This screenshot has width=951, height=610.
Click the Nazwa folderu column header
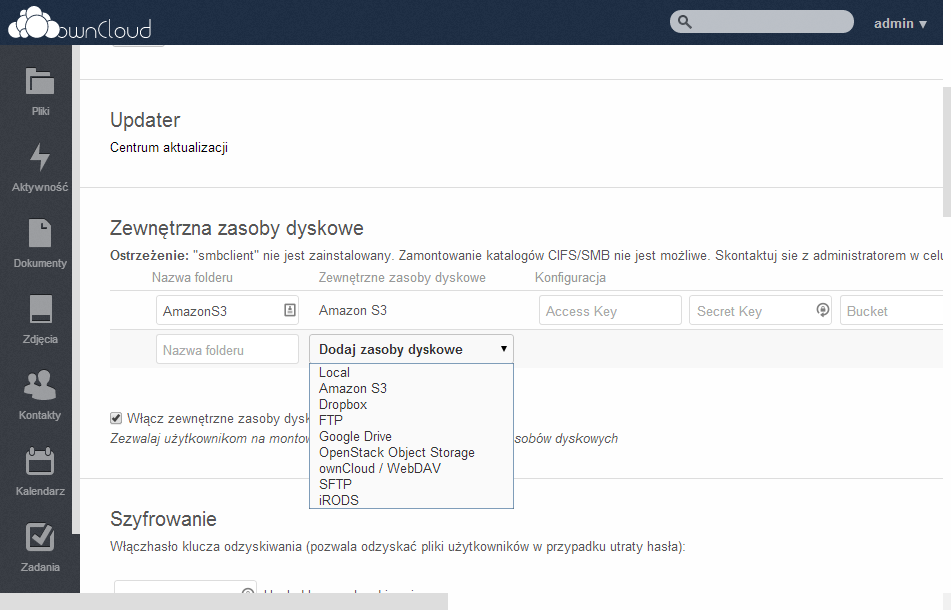[x=192, y=278]
